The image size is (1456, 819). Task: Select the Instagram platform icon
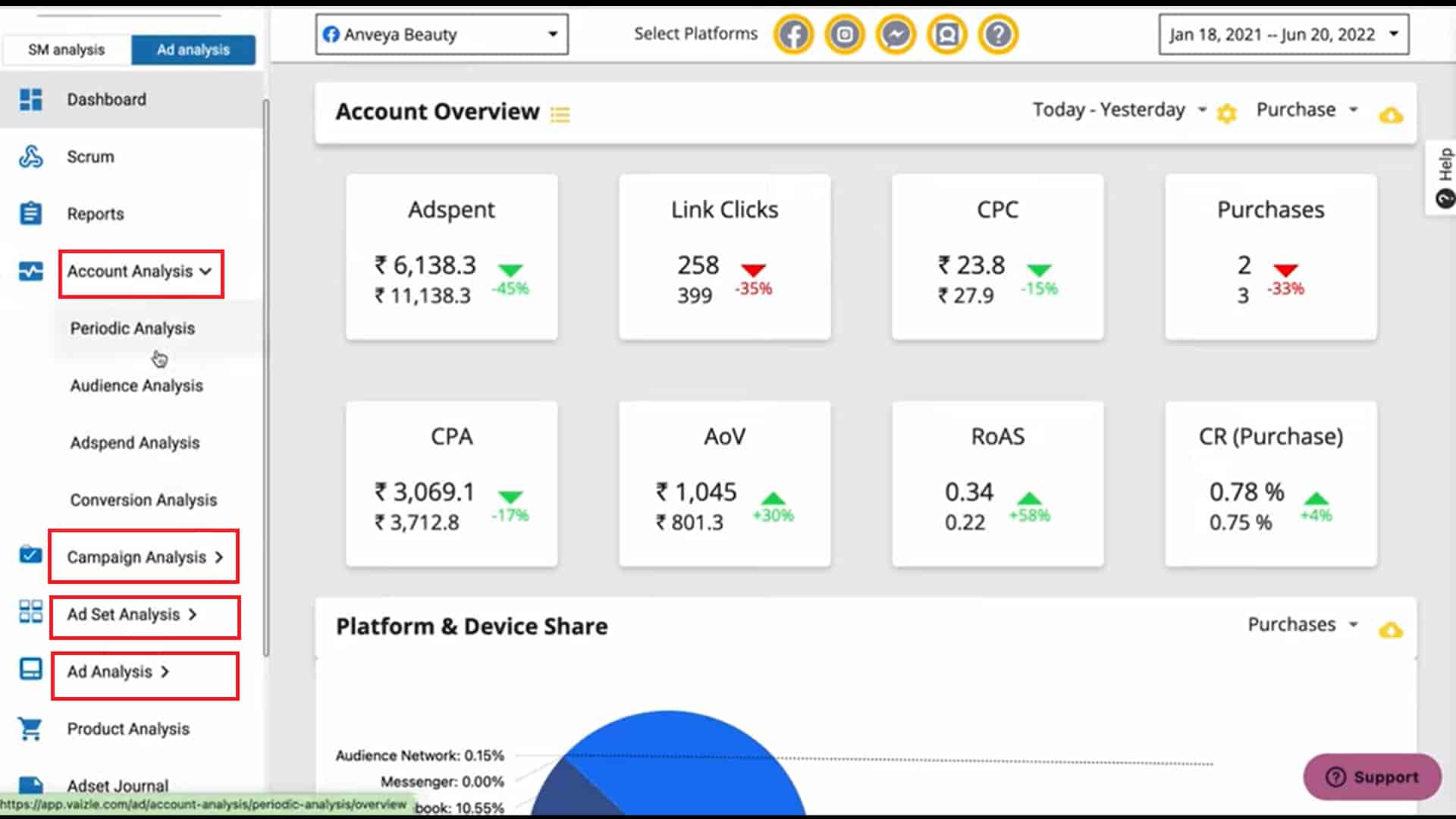(x=844, y=33)
